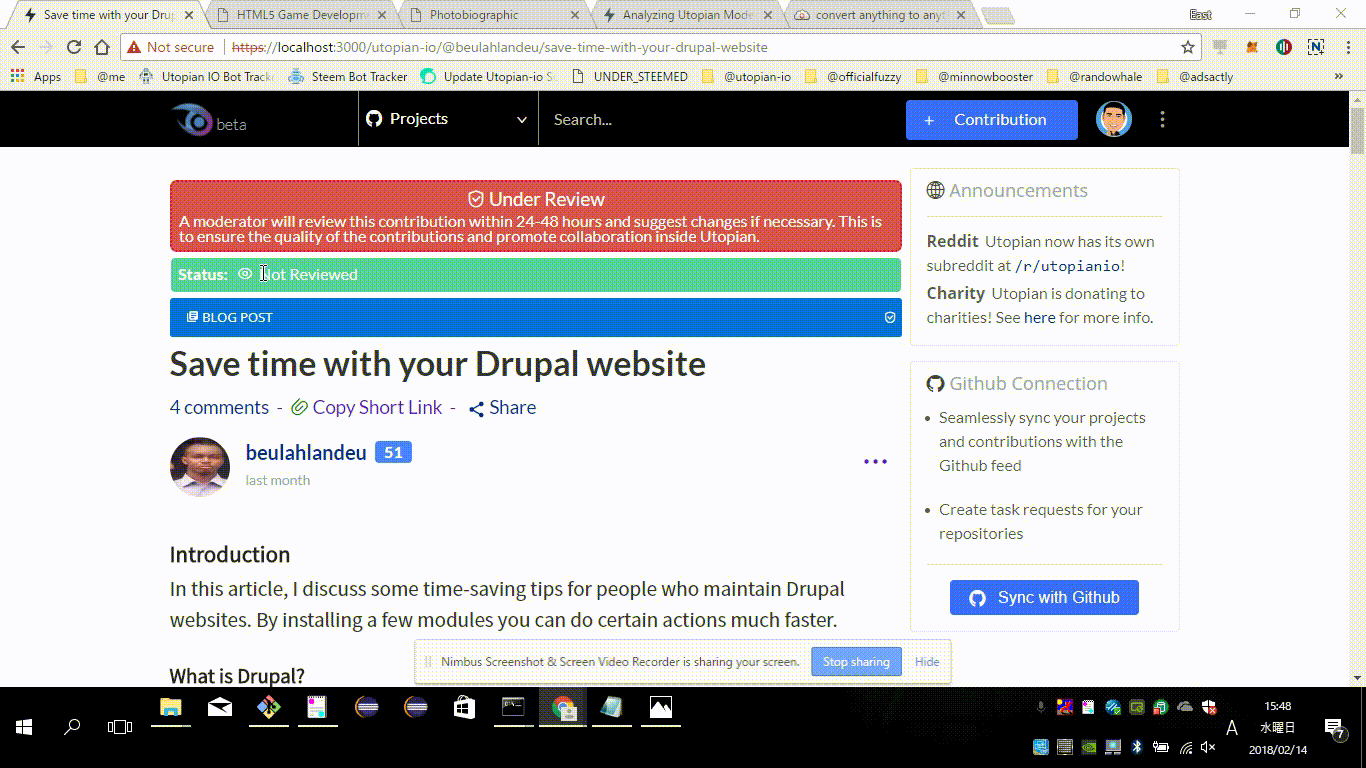Screen dimensions: 1366x768
Task: Open the Action Center notifications
Action: coord(1334,727)
